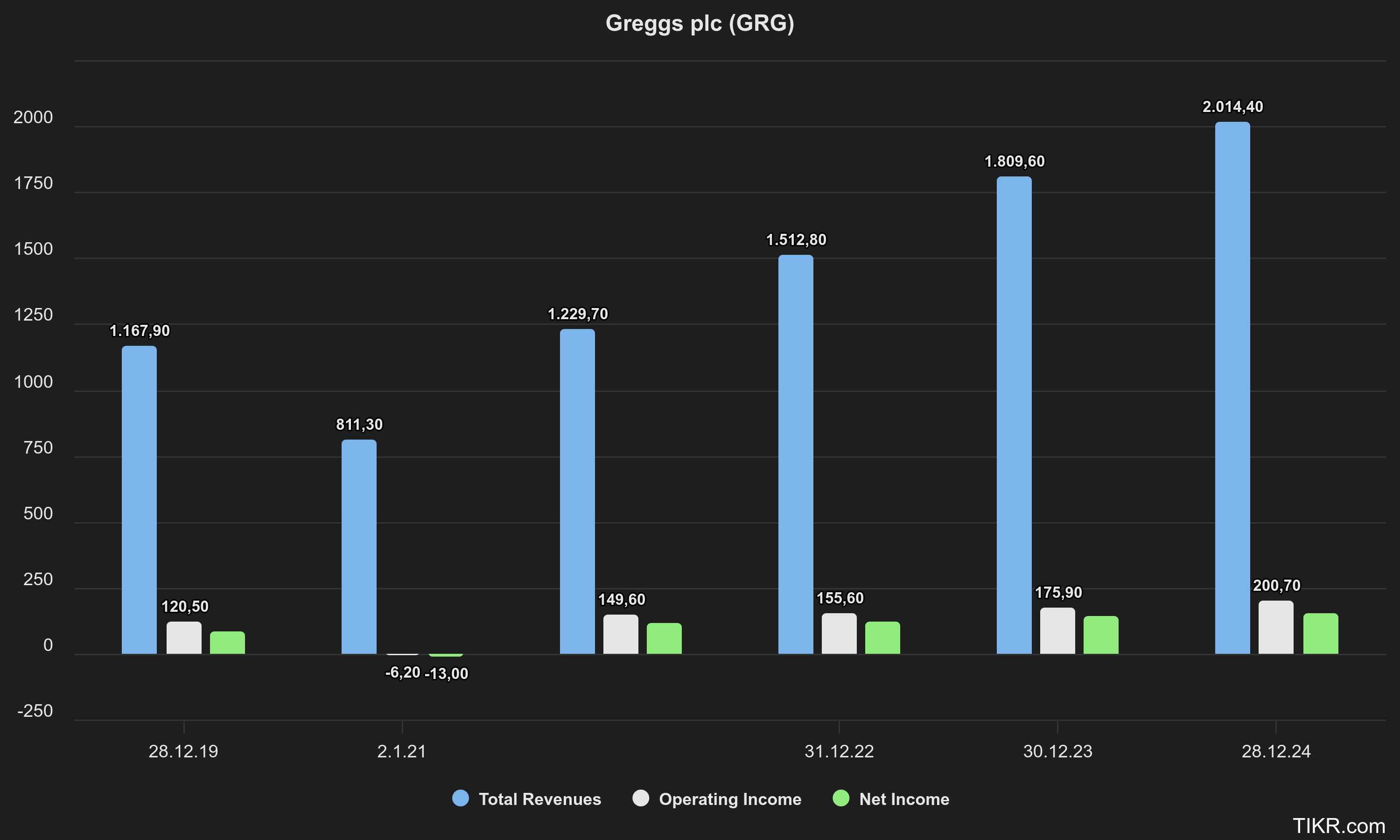Open the TIKR.com credit link

point(1338,826)
